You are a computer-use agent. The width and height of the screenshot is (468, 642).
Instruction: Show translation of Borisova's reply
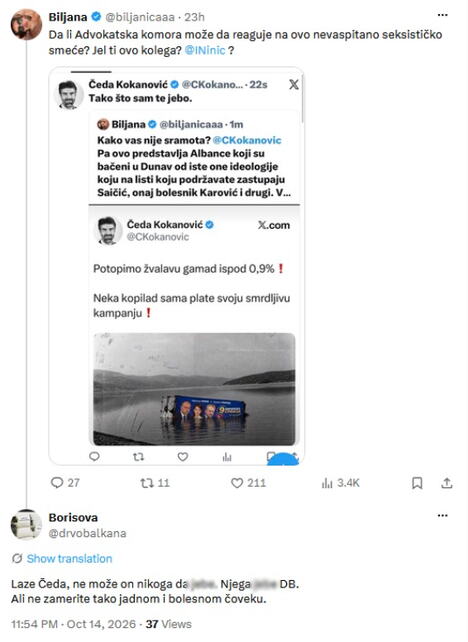pyautogui.click(x=69, y=558)
